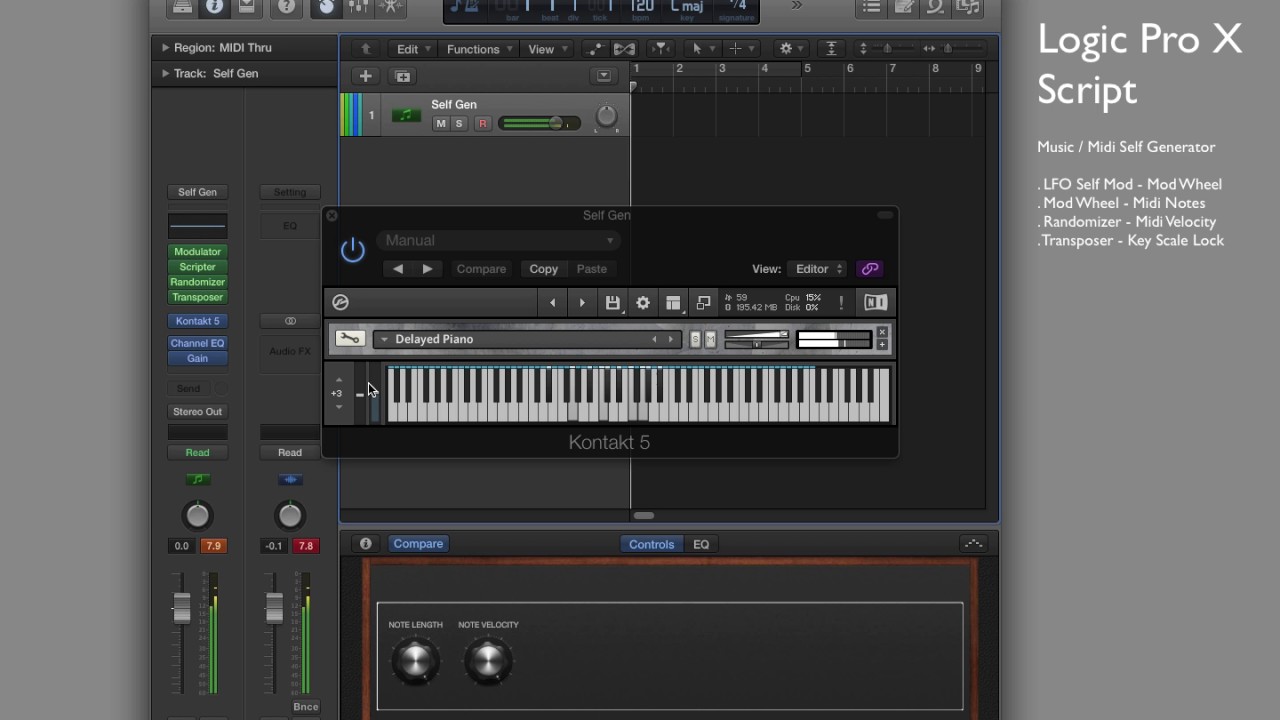
Task: Open Kontakt save disk icon
Action: (x=613, y=302)
